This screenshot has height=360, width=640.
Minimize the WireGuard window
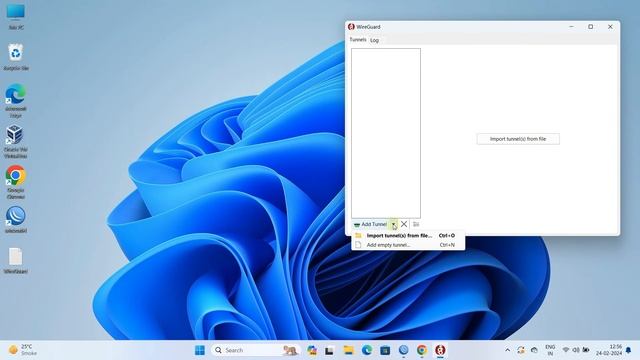coord(571,27)
